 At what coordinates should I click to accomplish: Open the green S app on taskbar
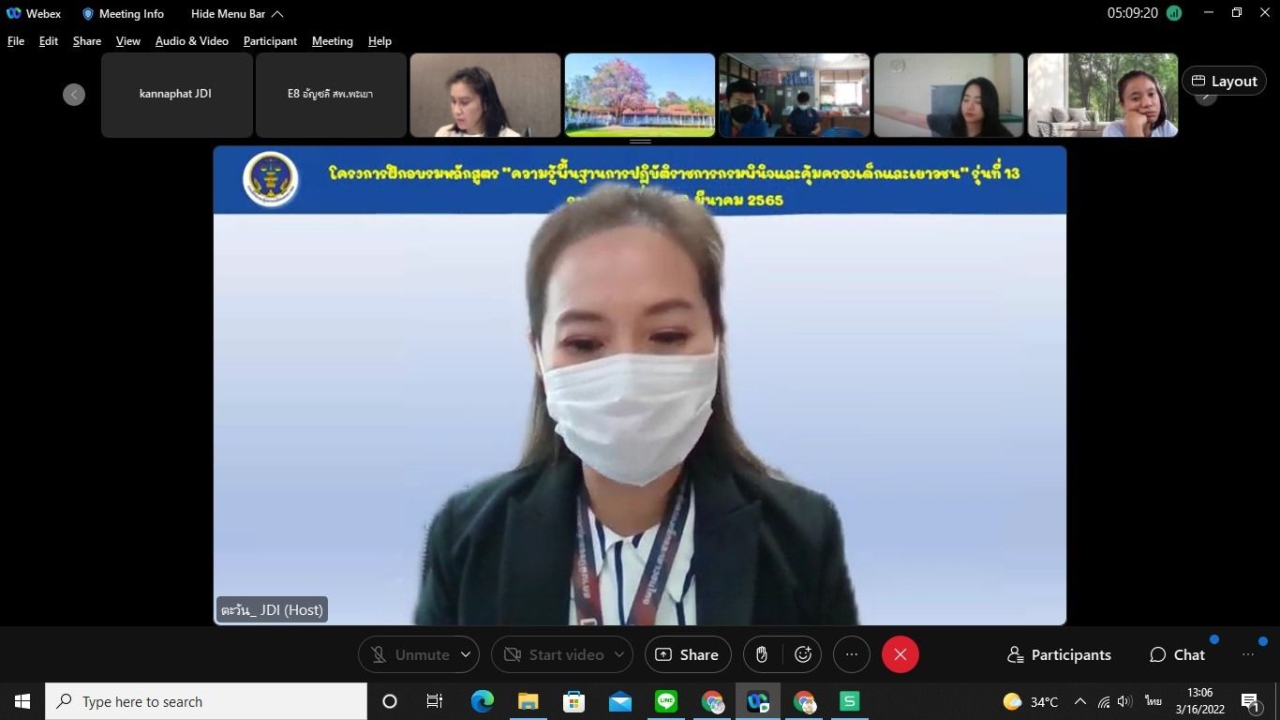pyautogui.click(x=850, y=702)
